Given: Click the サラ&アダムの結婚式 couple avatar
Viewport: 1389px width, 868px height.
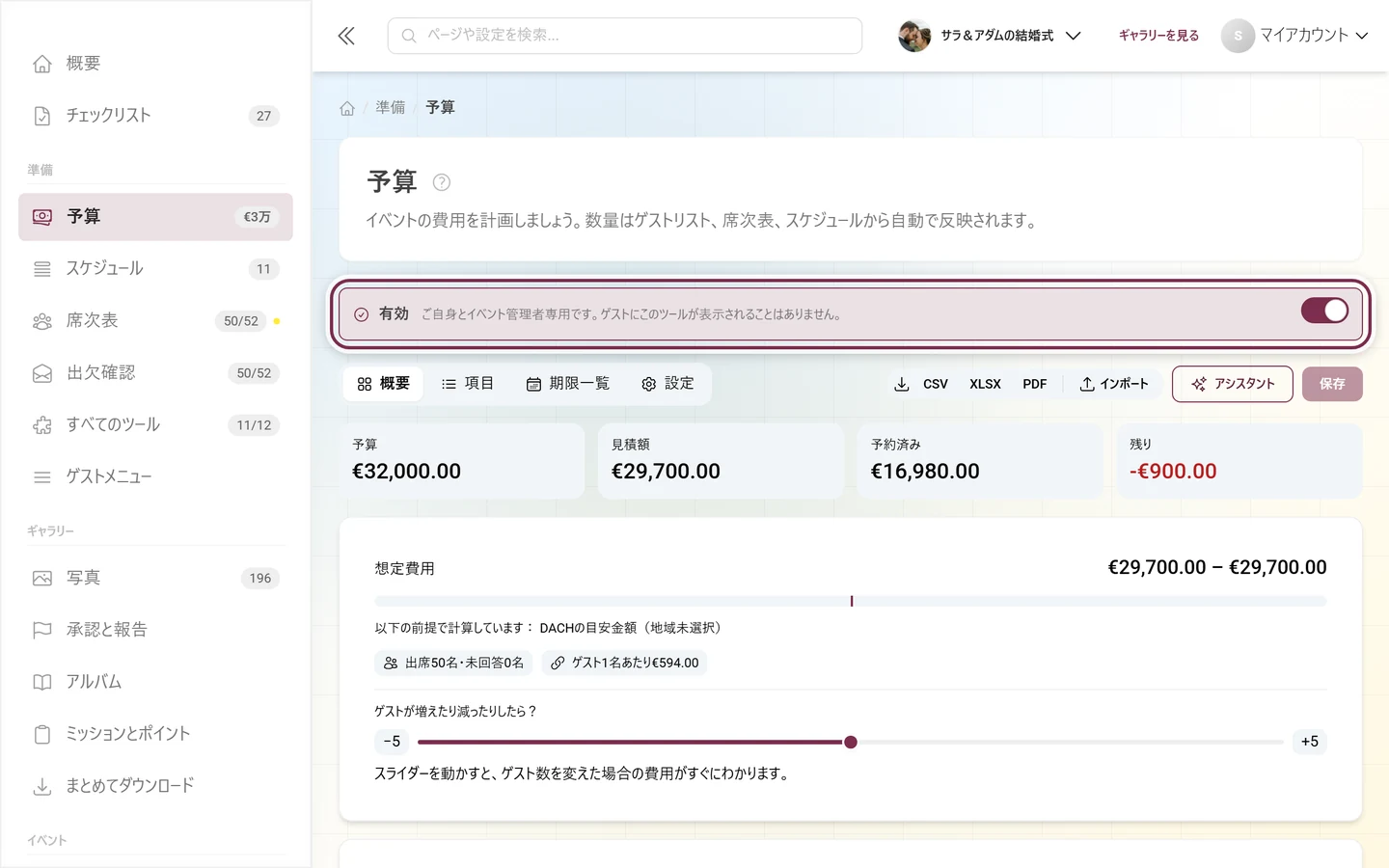Looking at the screenshot, I should pyautogui.click(x=914, y=36).
